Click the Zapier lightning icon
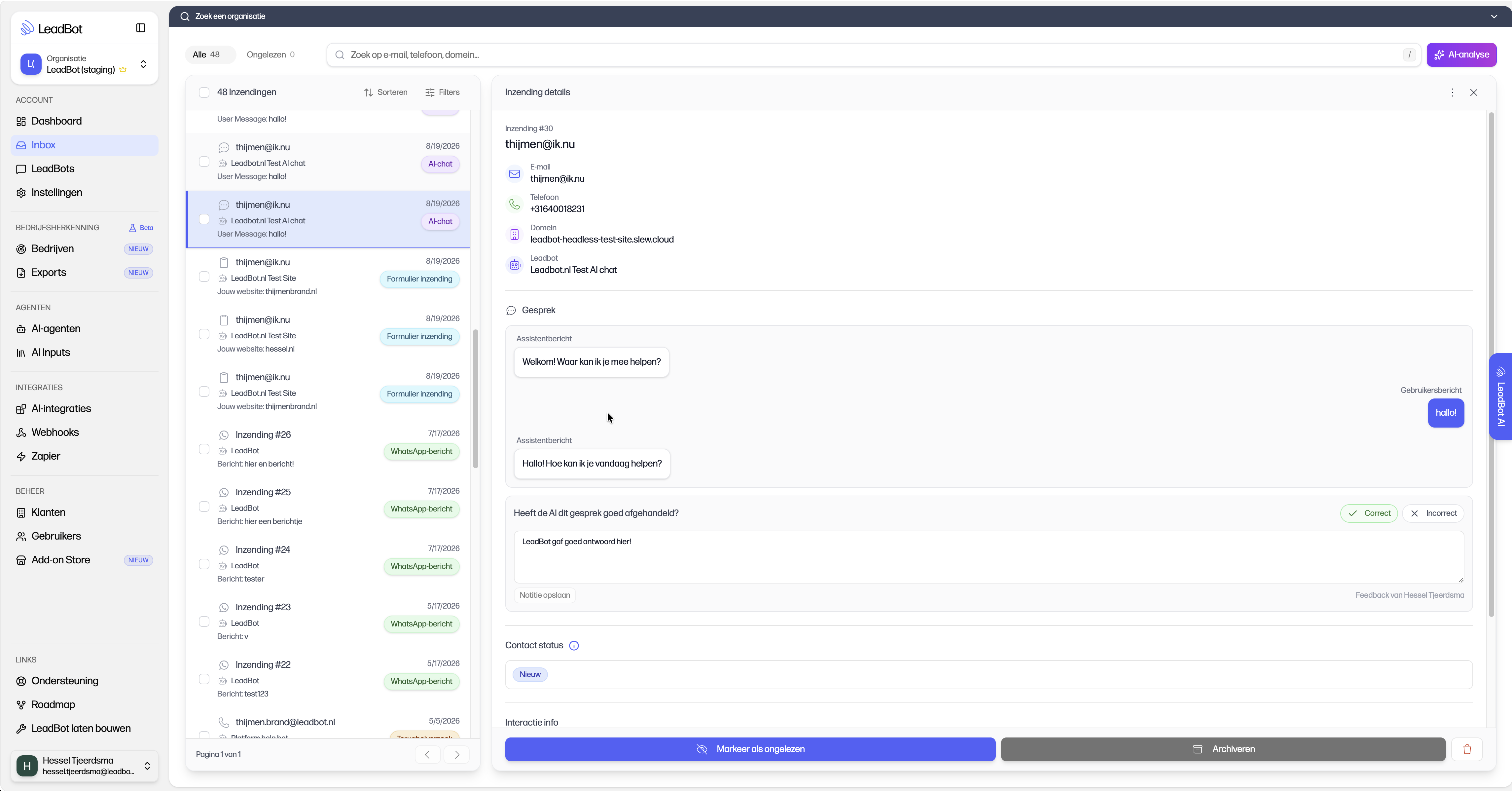1512x791 pixels. 21,456
